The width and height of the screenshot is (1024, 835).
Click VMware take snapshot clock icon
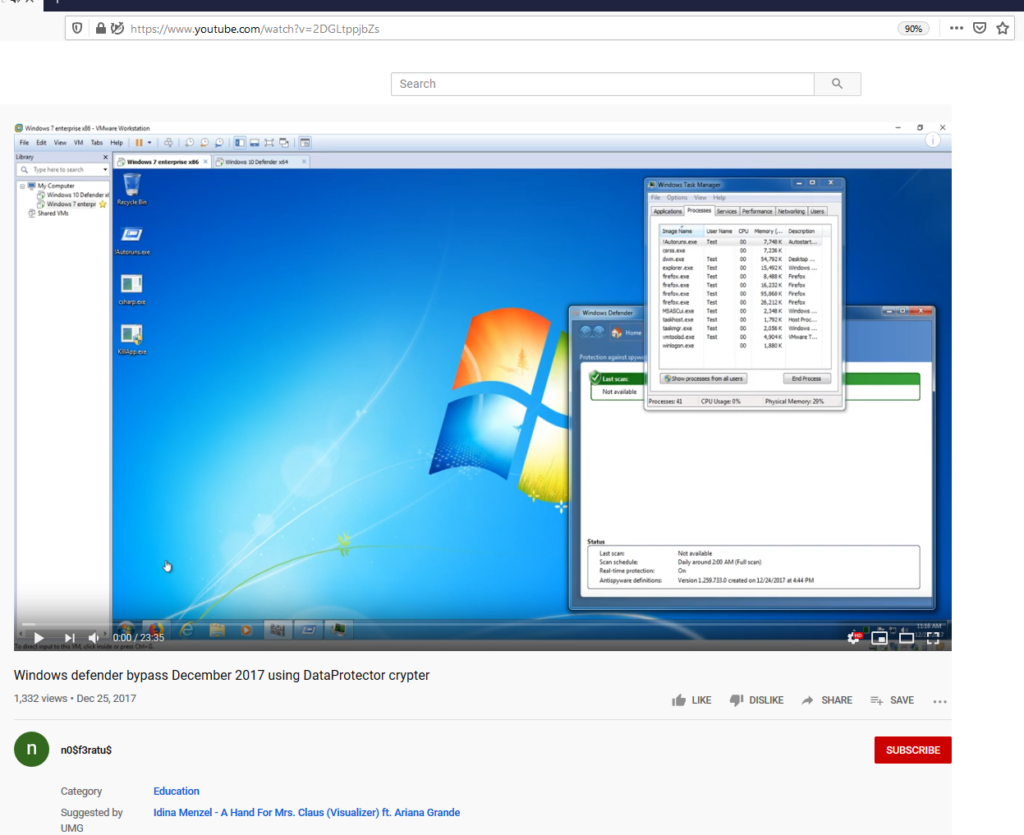click(x=189, y=142)
